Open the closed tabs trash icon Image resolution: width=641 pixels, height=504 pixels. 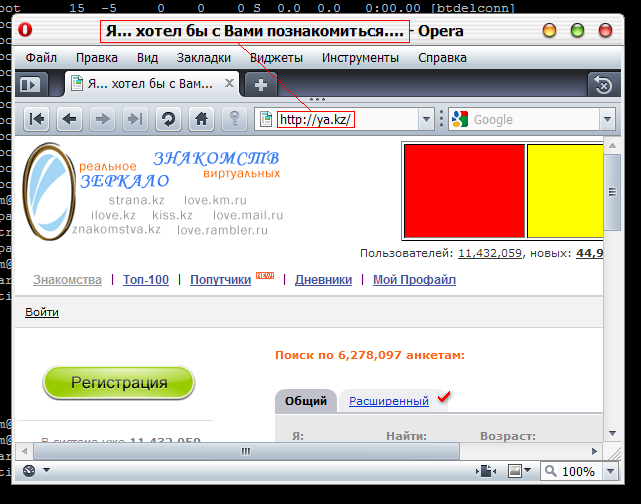603,85
